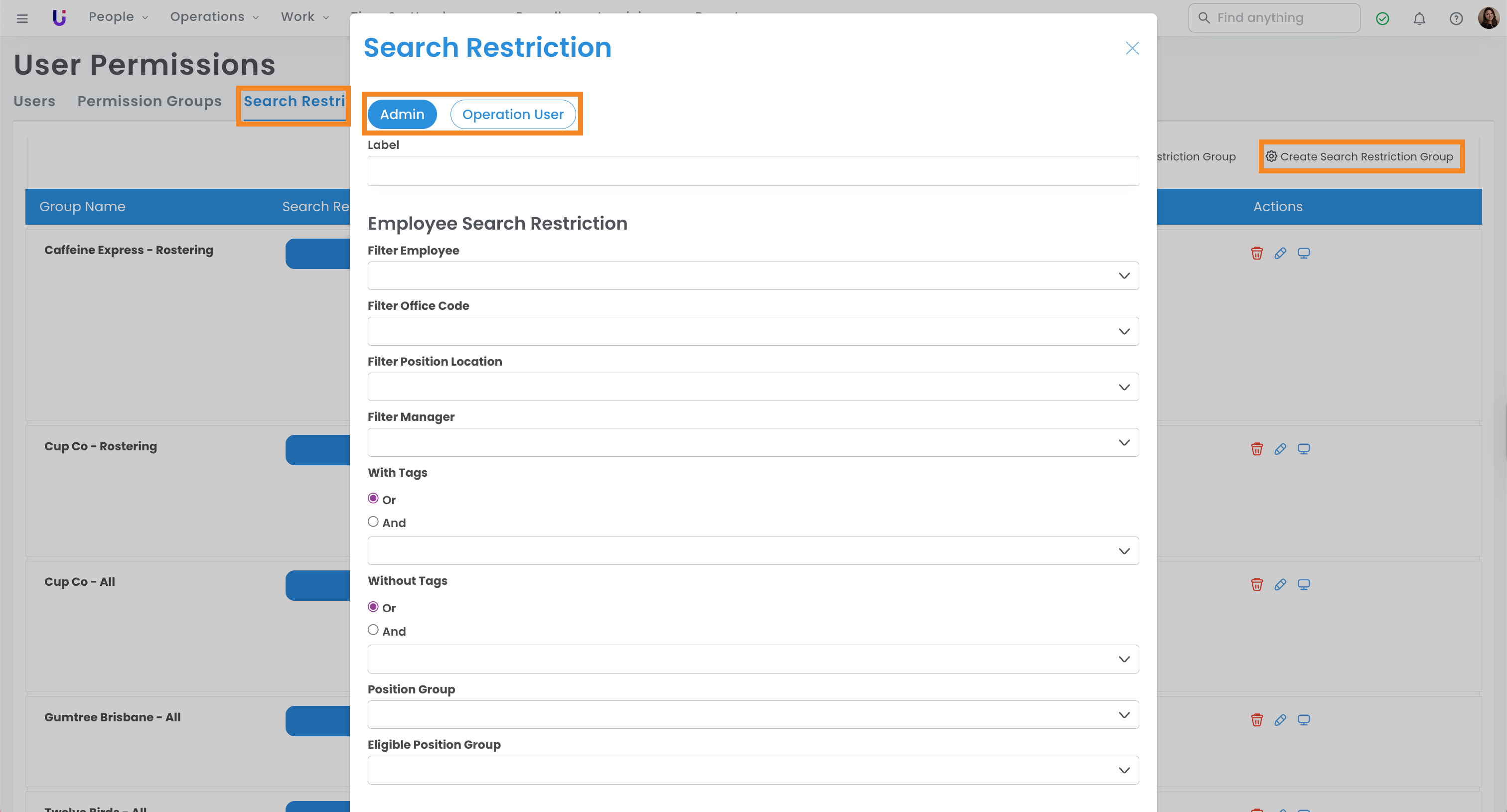Delete the Caffeine Express - Rostering group
The width and height of the screenshot is (1507, 812).
1256,253
